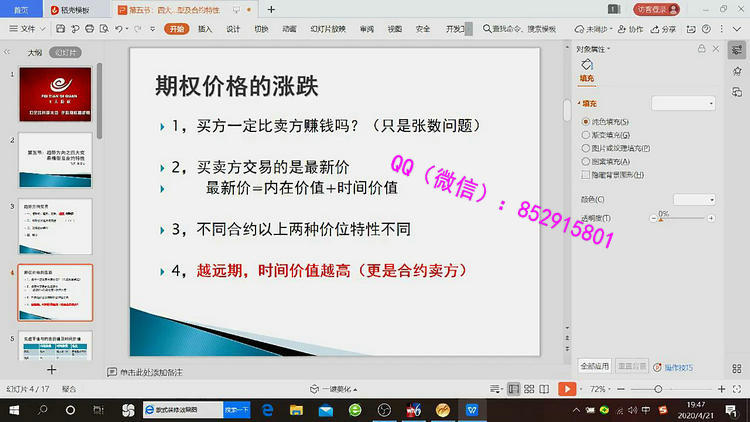This screenshot has height=422, width=750.
Task: Click the zoom in plus icon in status bar
Action: pos(722,388)
